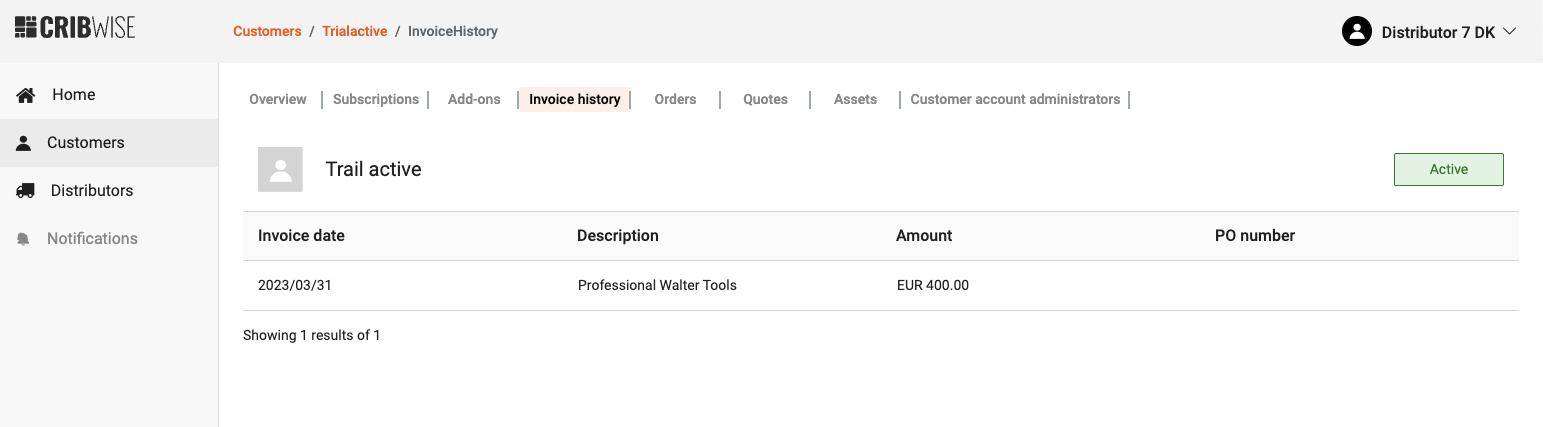This screenshot has width=1543, height=427.
Task: Click the Distributors truck icon
Action: (x=26, y=191)
